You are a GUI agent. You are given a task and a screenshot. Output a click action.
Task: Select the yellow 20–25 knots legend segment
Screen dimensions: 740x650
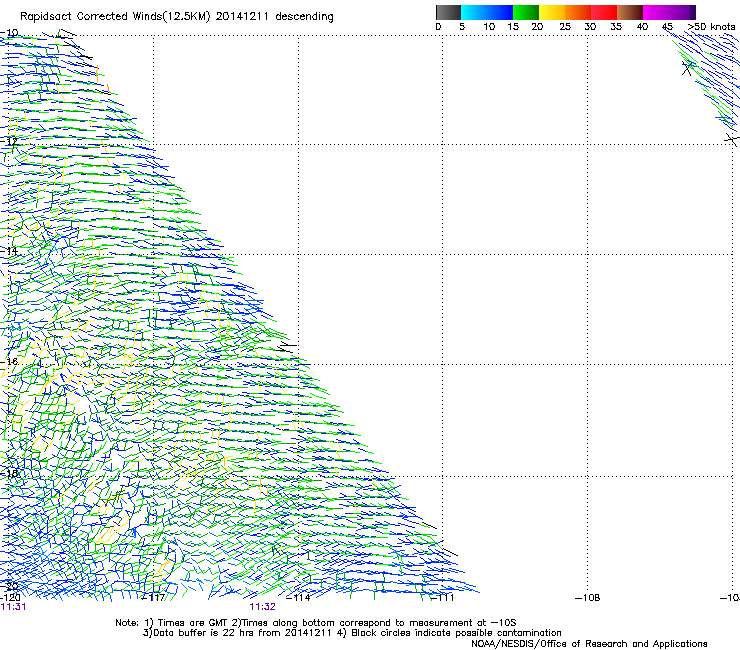(x=552, y=12)
